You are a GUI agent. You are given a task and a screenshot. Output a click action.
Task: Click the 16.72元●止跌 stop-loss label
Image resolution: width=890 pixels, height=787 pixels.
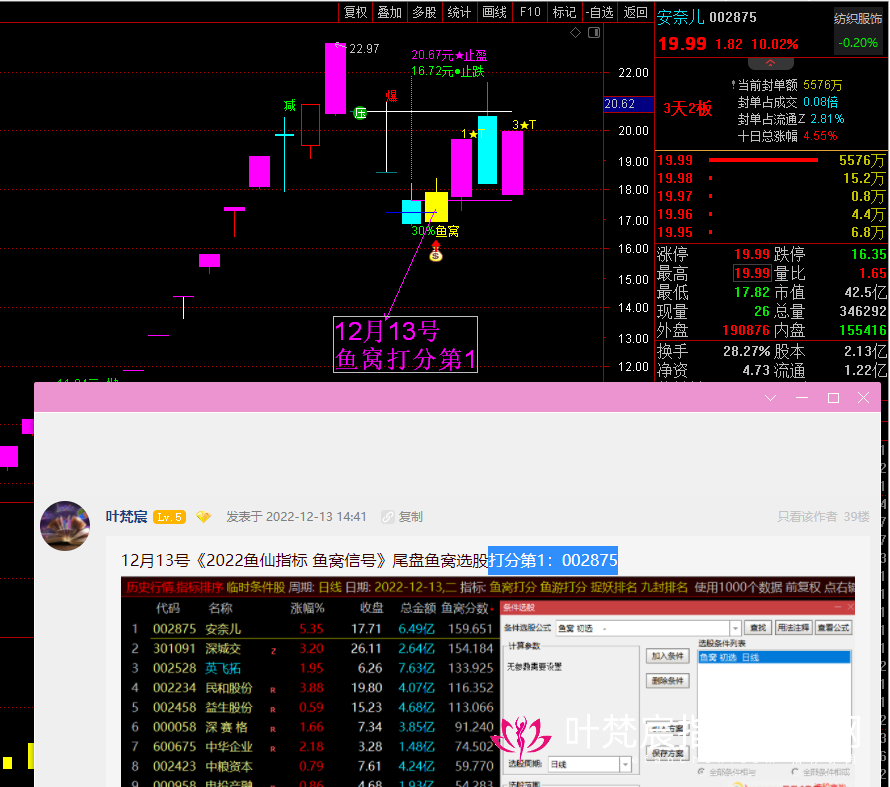[x=448, y=71]
